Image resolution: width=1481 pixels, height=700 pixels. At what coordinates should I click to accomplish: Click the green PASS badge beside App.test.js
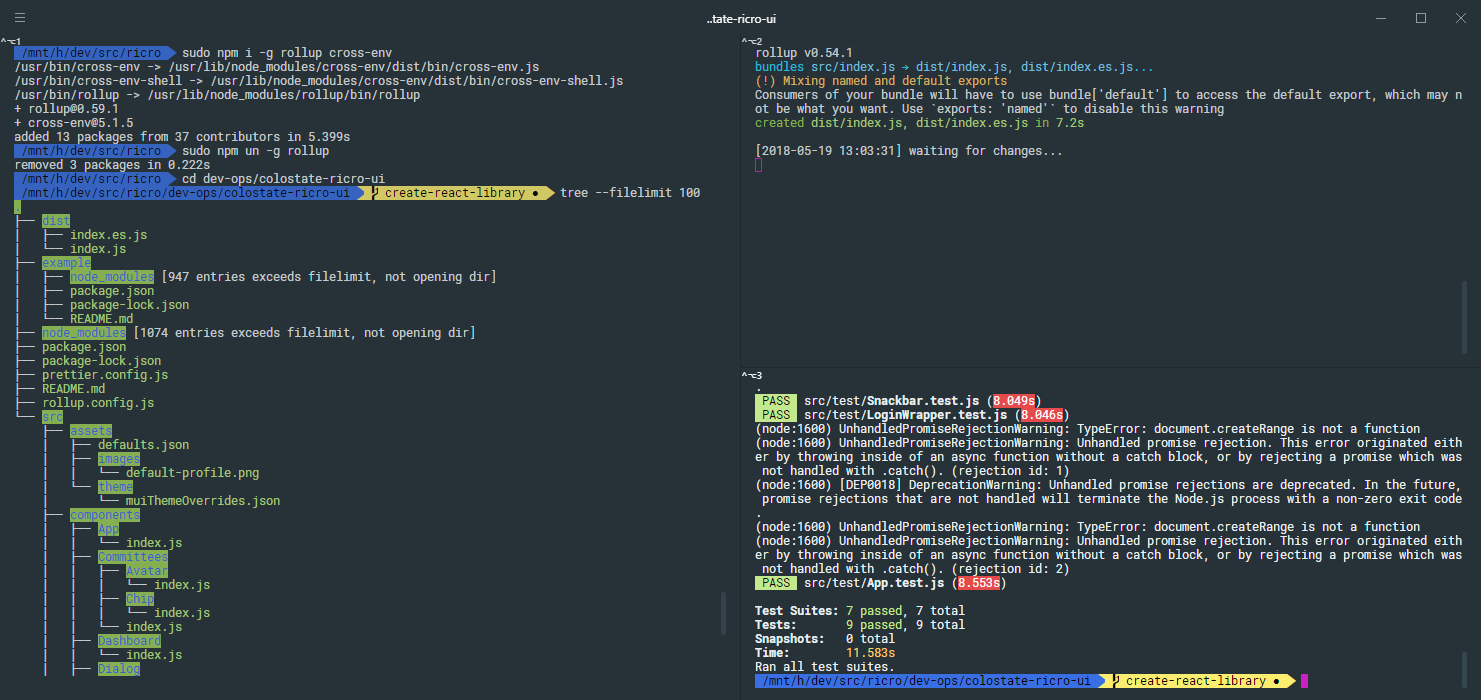[776, 582]
